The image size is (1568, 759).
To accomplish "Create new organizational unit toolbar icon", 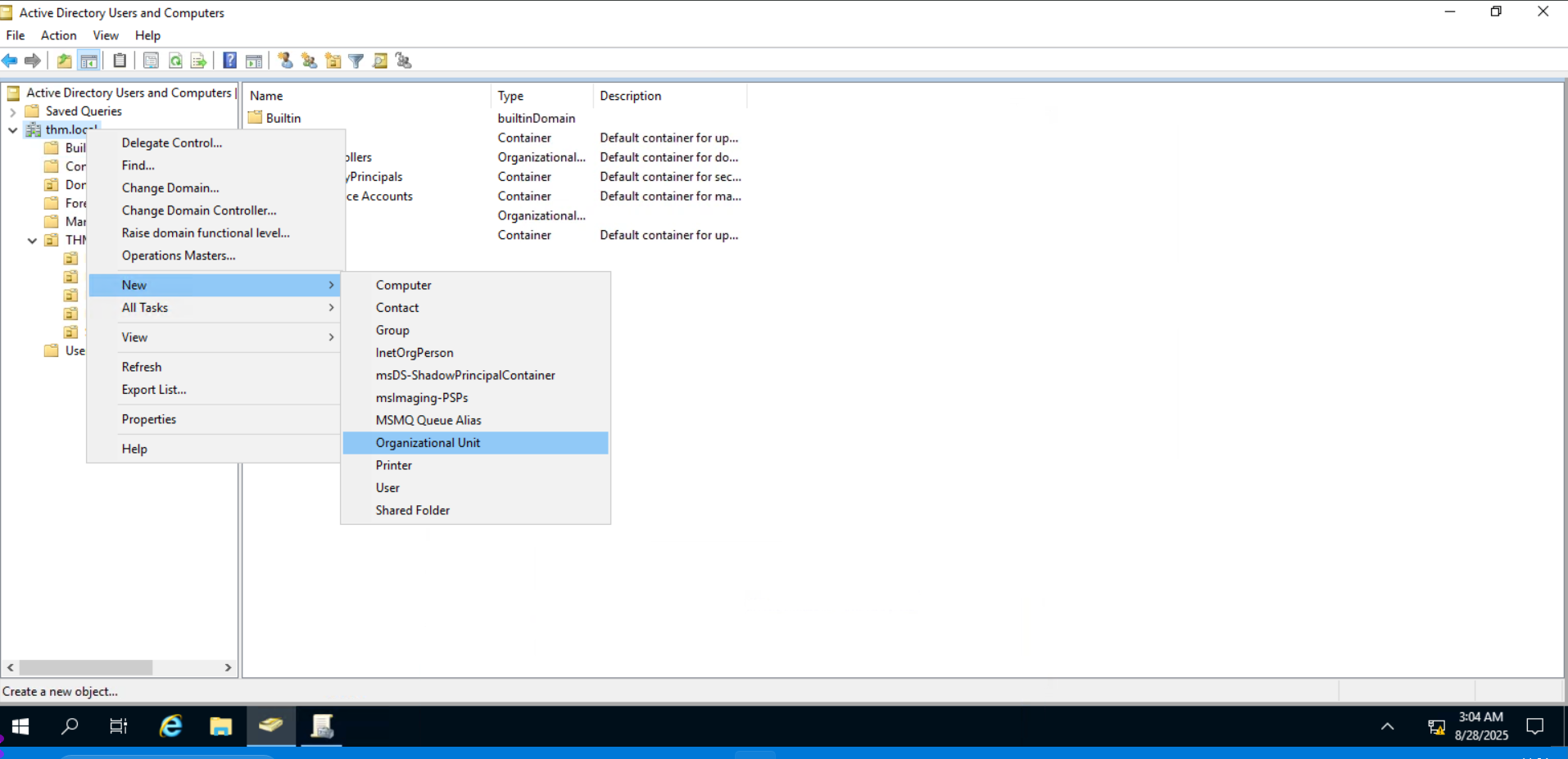I will click(333, 61).
